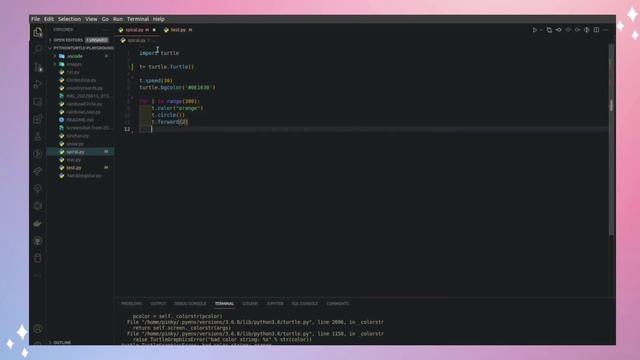Screen dimensions: 640x360
Task: Click line number 12 in the gutter
Action: tap(127, 129)
